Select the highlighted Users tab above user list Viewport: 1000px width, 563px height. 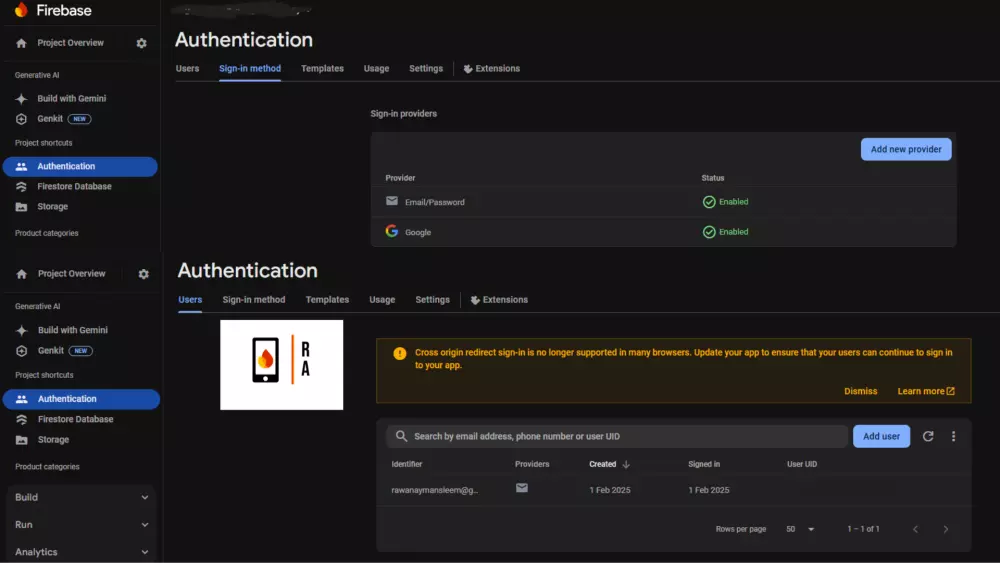pos(190,300)
